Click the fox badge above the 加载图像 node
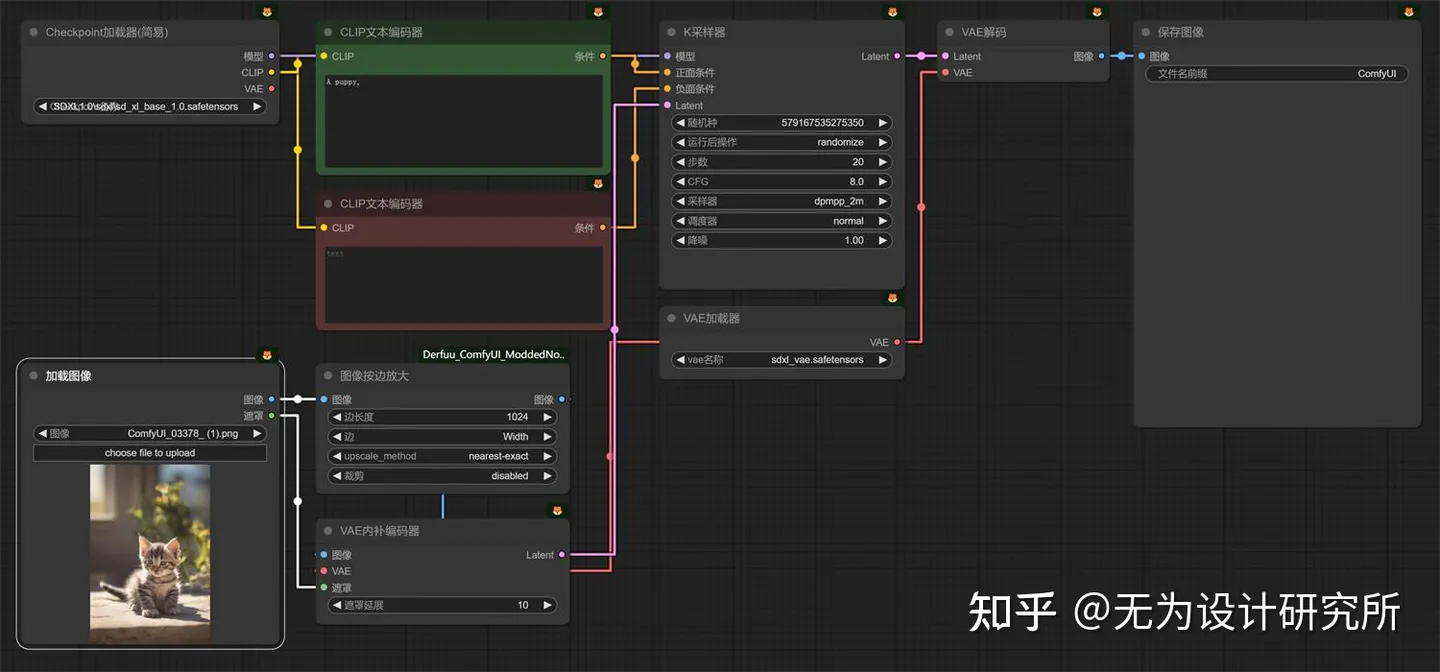Viewport: 1440px width, 672px height. pos(267,355)
